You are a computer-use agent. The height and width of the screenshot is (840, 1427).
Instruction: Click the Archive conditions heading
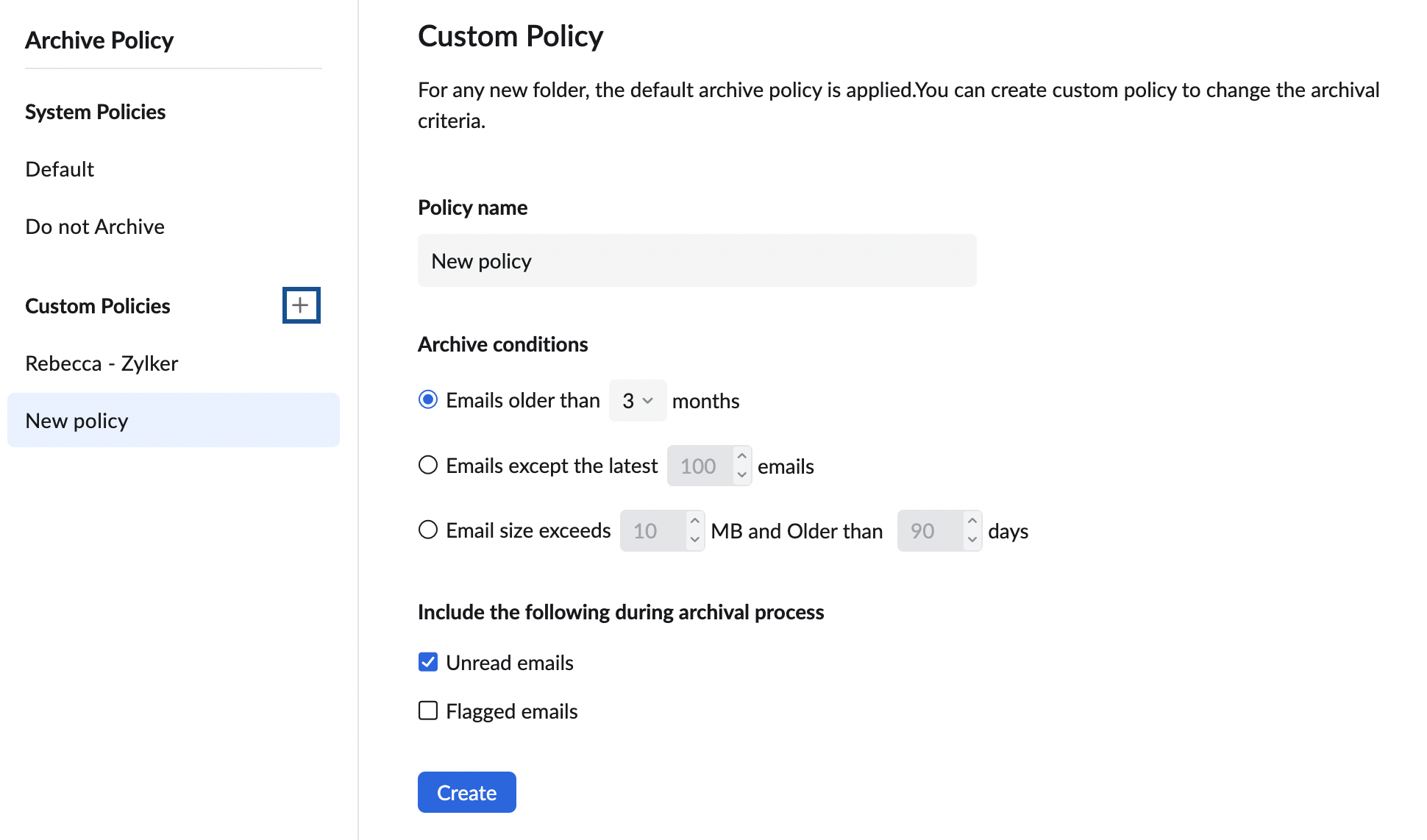[x=503, y=344]
